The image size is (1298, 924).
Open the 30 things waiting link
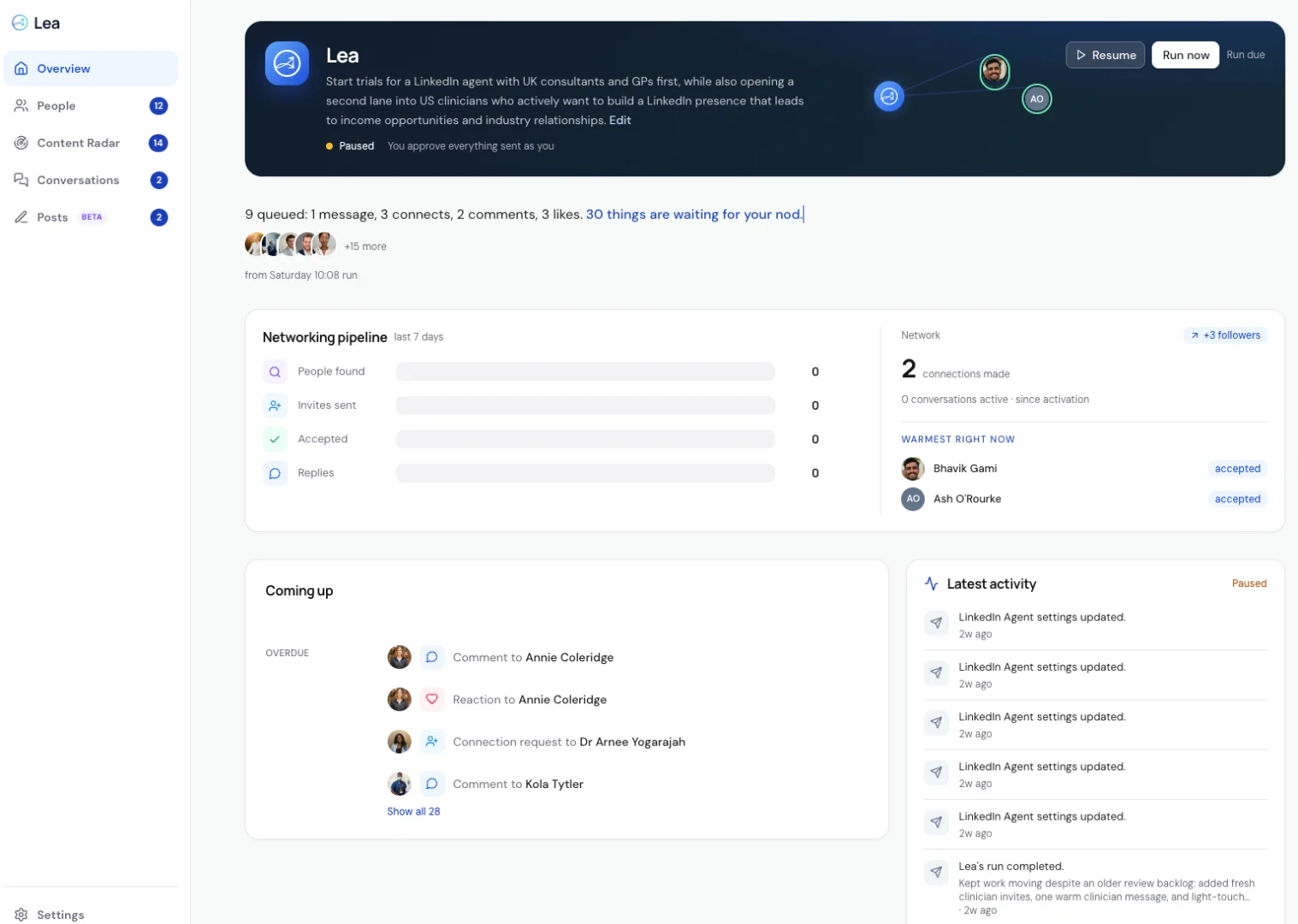[694, 215]
